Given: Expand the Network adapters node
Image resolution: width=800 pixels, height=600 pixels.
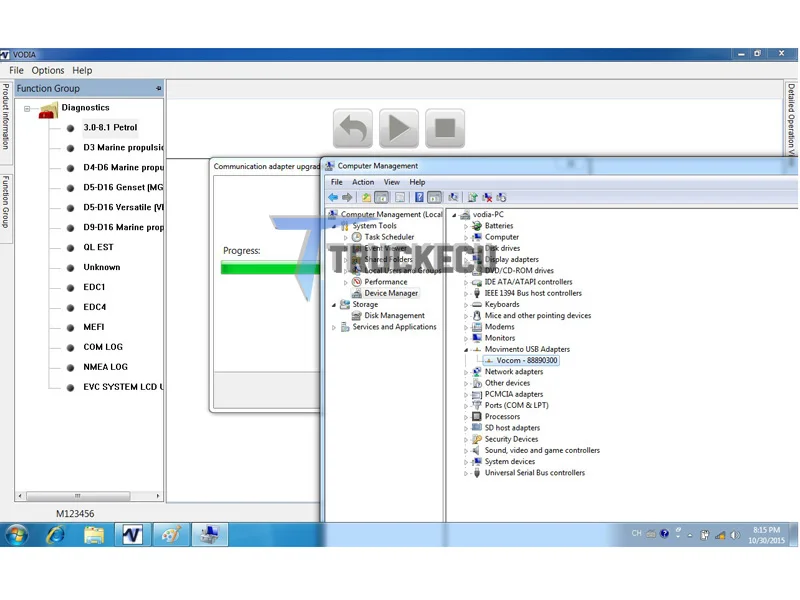Looking at the screenshot, I should (466, 372).
